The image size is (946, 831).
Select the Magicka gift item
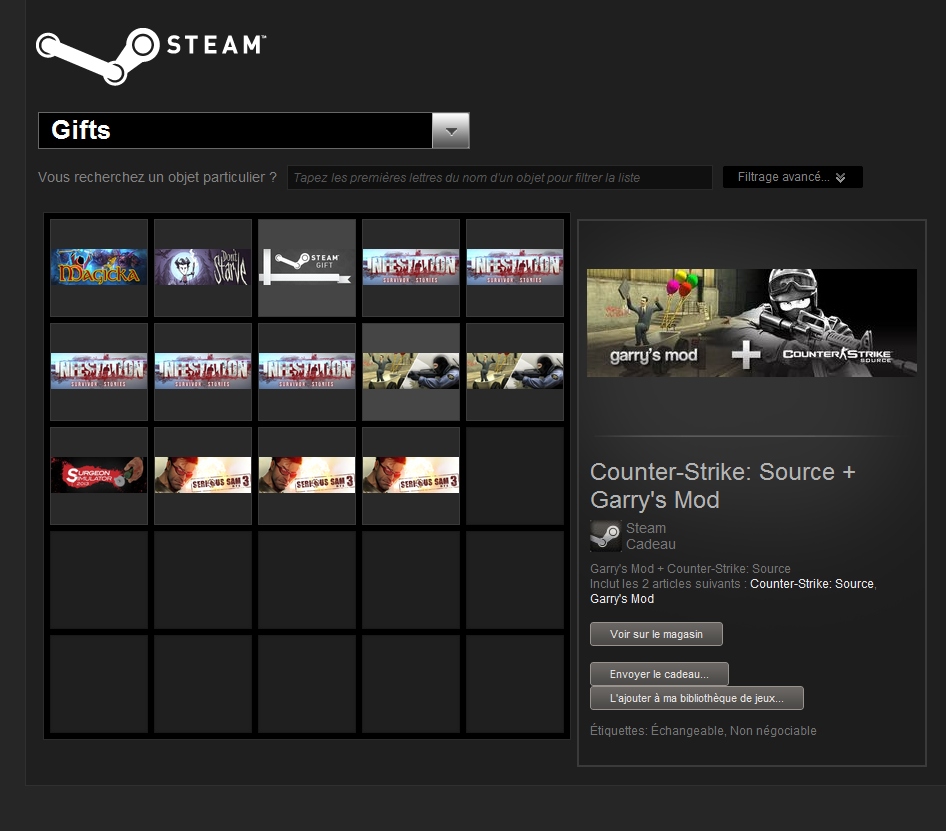pyautogui.click(x=99, y=267)
